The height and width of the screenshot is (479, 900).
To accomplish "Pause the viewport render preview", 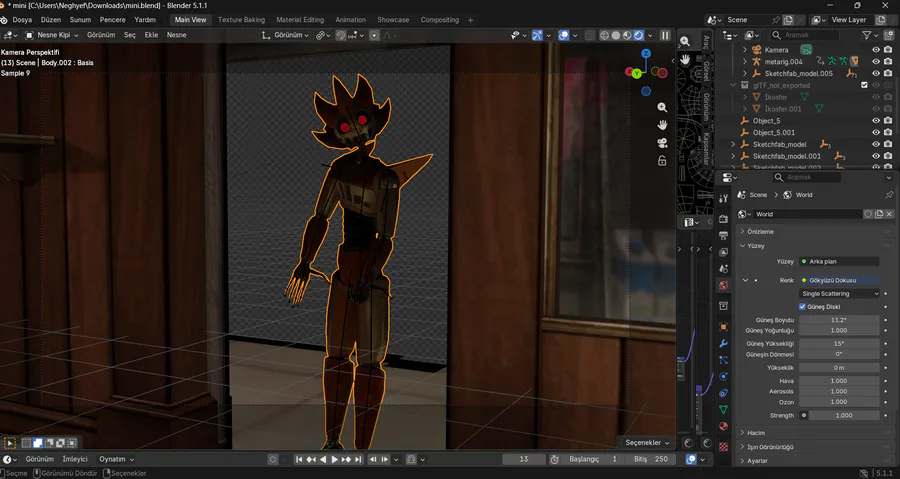I will (x=665, y=35).
